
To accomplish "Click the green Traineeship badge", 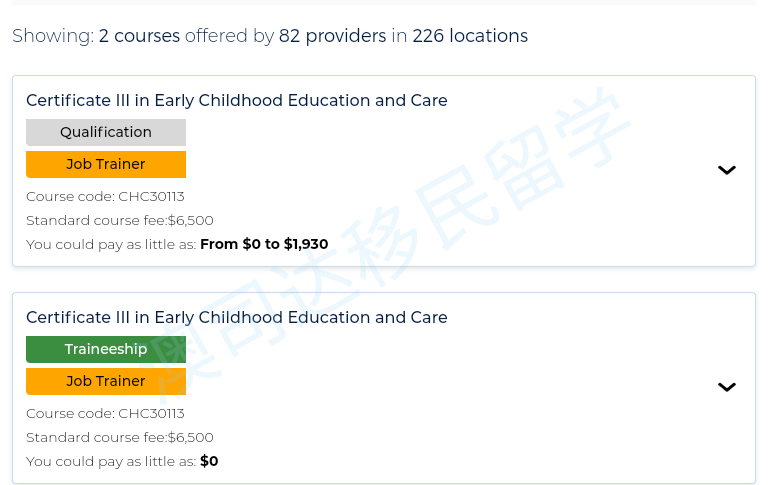I will click(x=106, y=349).
